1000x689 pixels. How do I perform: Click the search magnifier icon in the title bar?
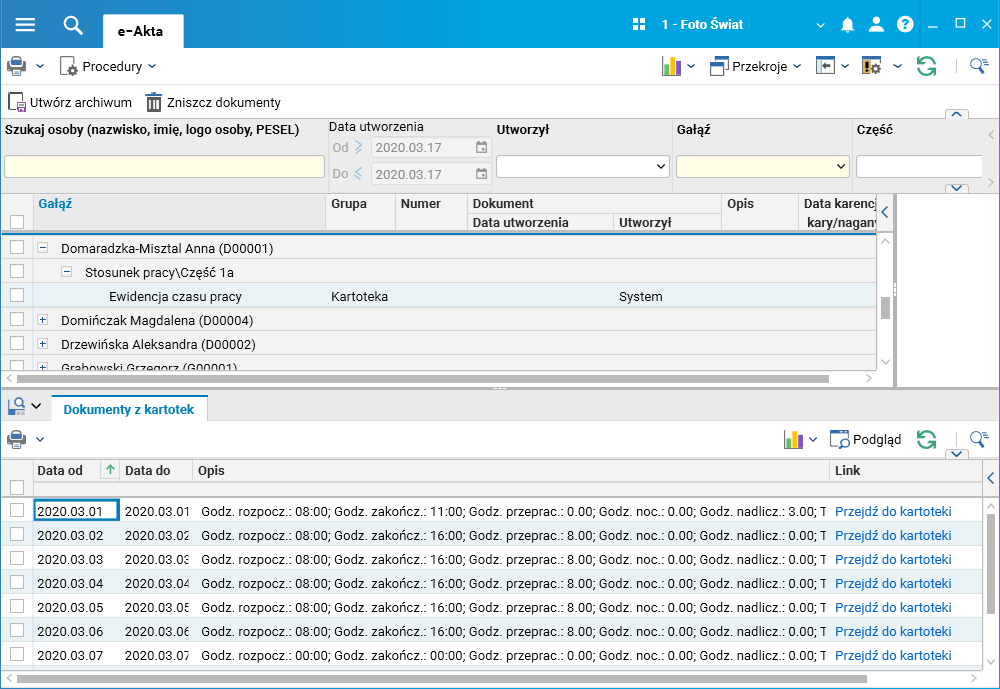72,25
